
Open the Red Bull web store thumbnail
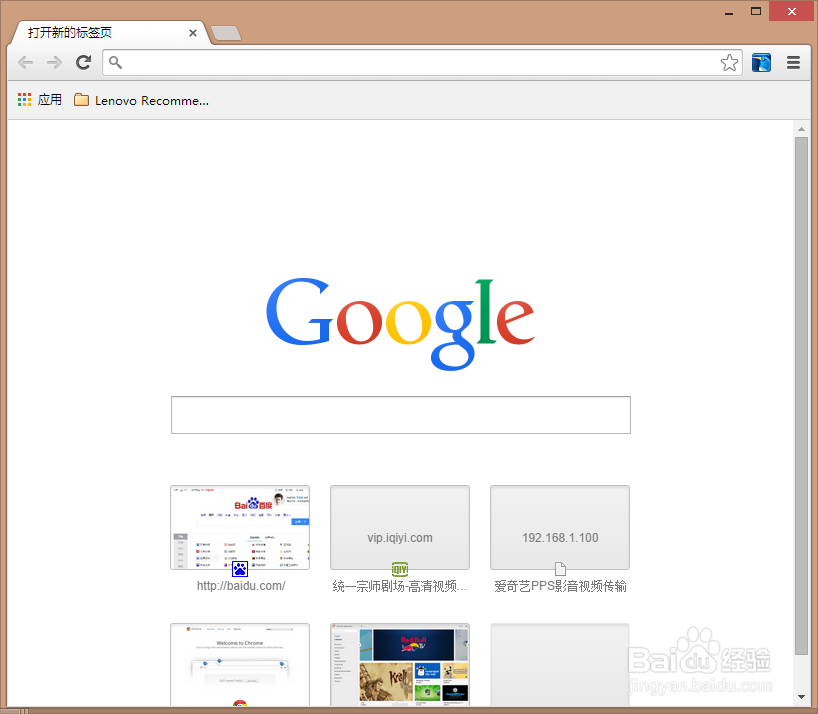(400, 664)
